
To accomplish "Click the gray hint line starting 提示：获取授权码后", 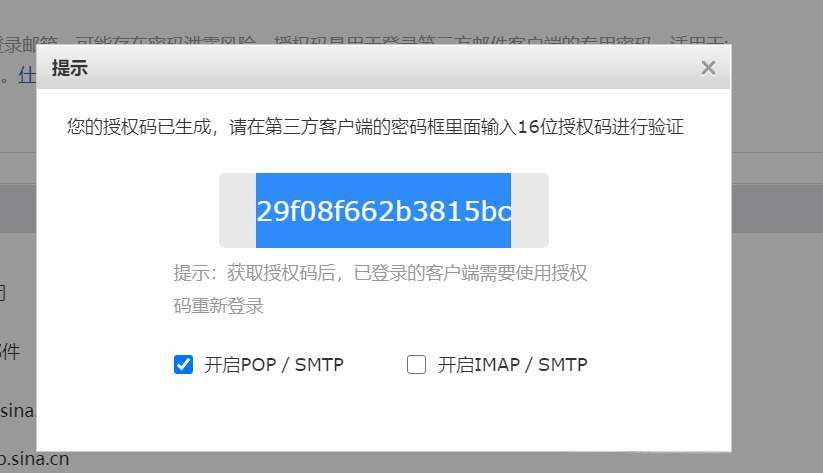I will click(380, 273).
